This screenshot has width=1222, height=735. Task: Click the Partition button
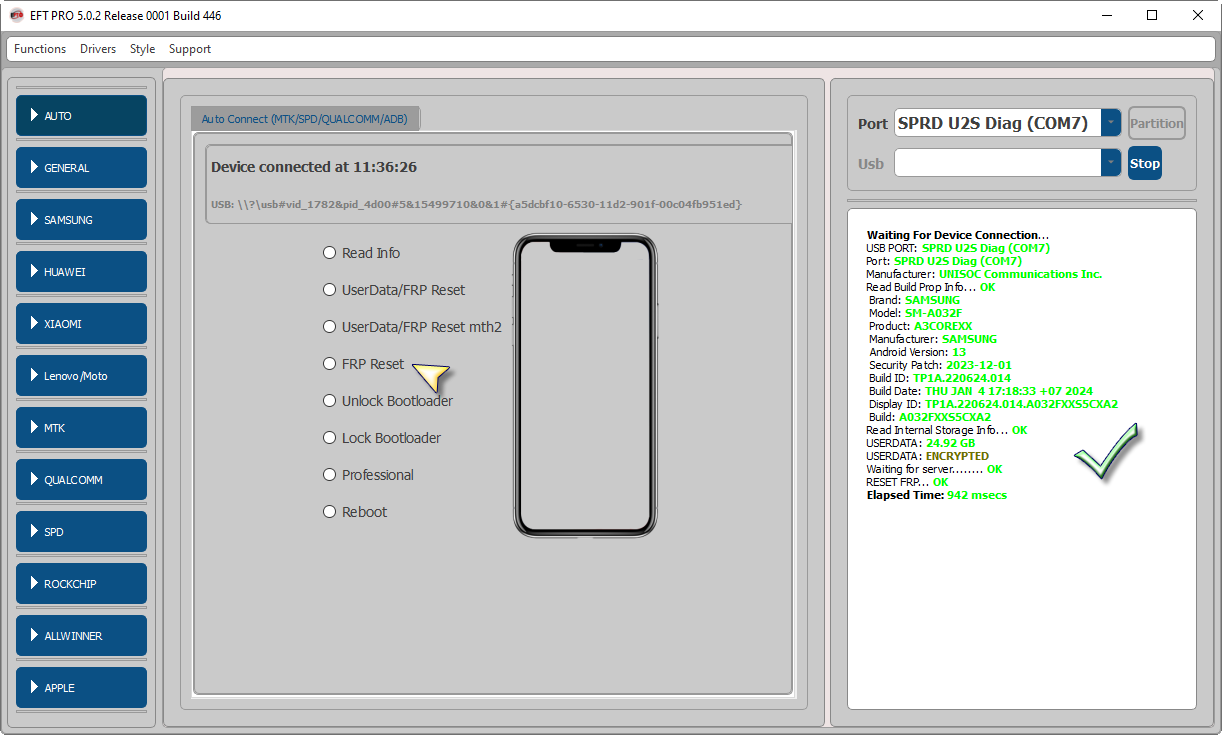[1157, 123]
